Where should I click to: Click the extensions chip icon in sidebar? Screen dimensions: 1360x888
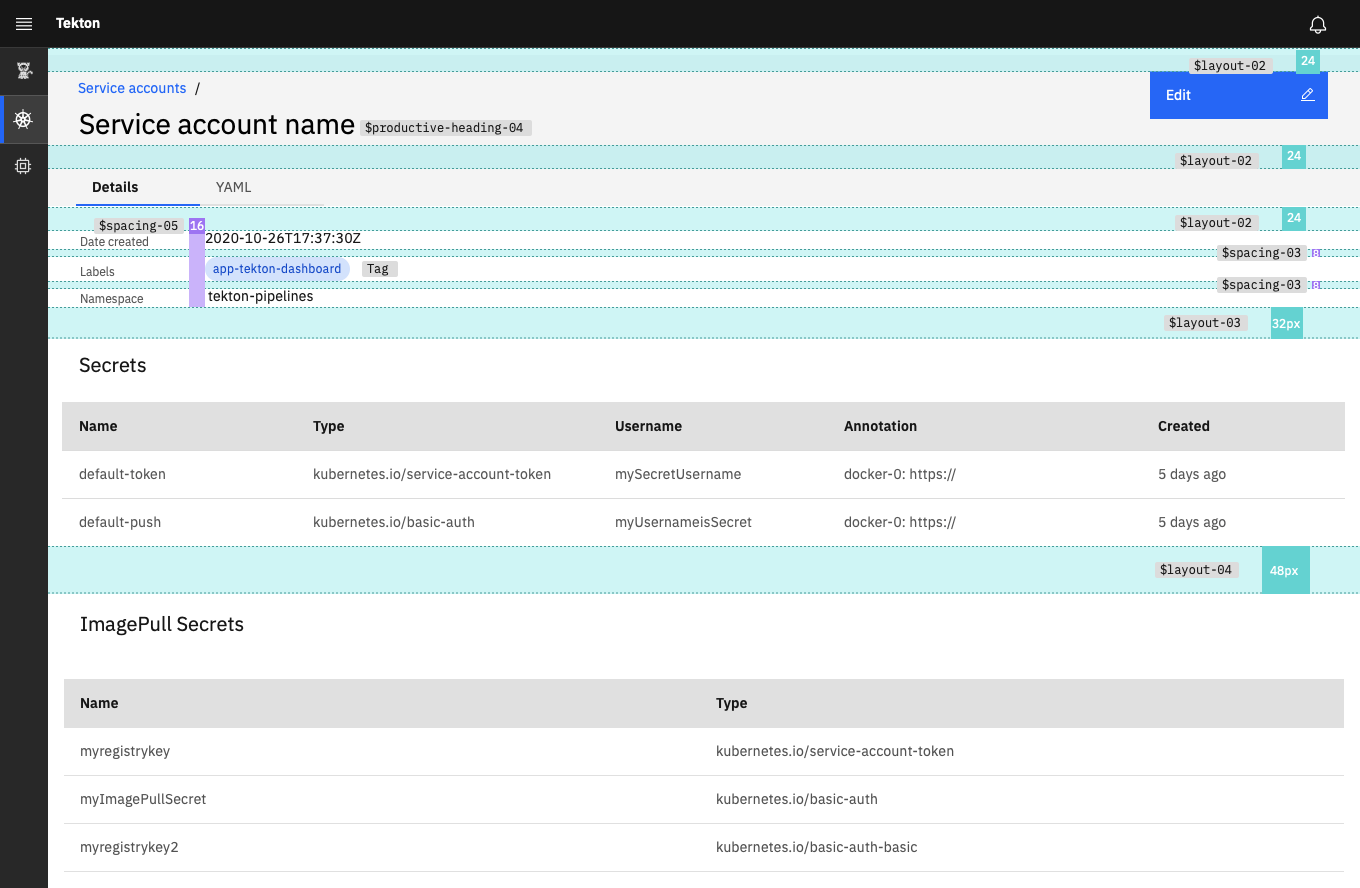pyautogui.click(x=23, y=165)
